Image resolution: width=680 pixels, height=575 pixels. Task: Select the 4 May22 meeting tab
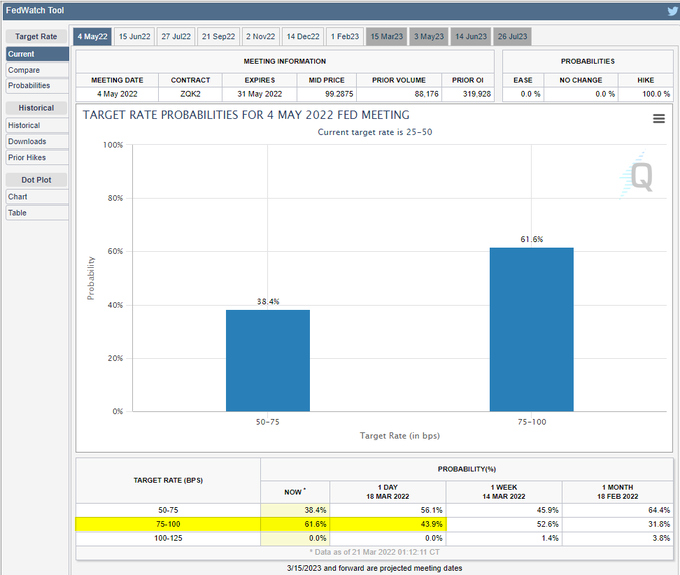point(93,36)
